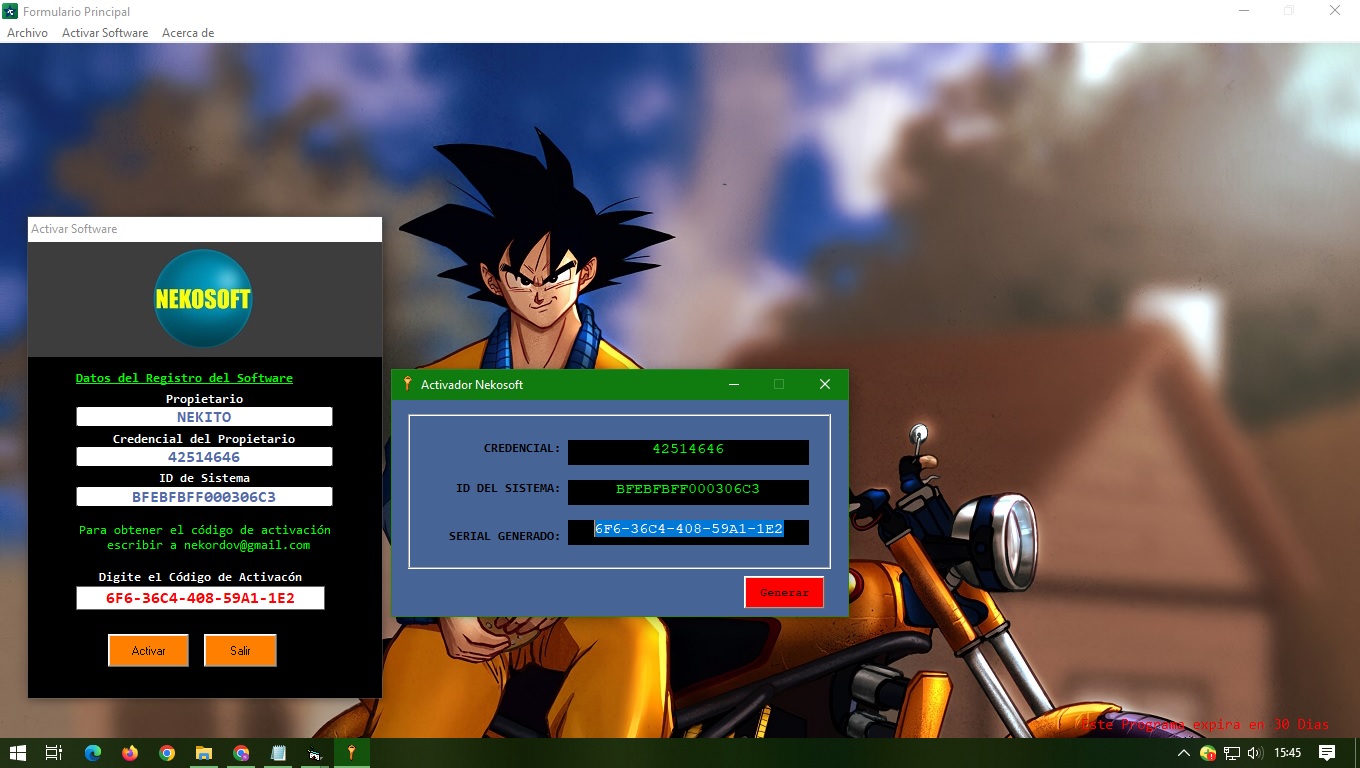The height and width of the screenshot is (768, 1360).
Task: Click the taskbar clock showing 15:45
Action: tap(1288, 753)
